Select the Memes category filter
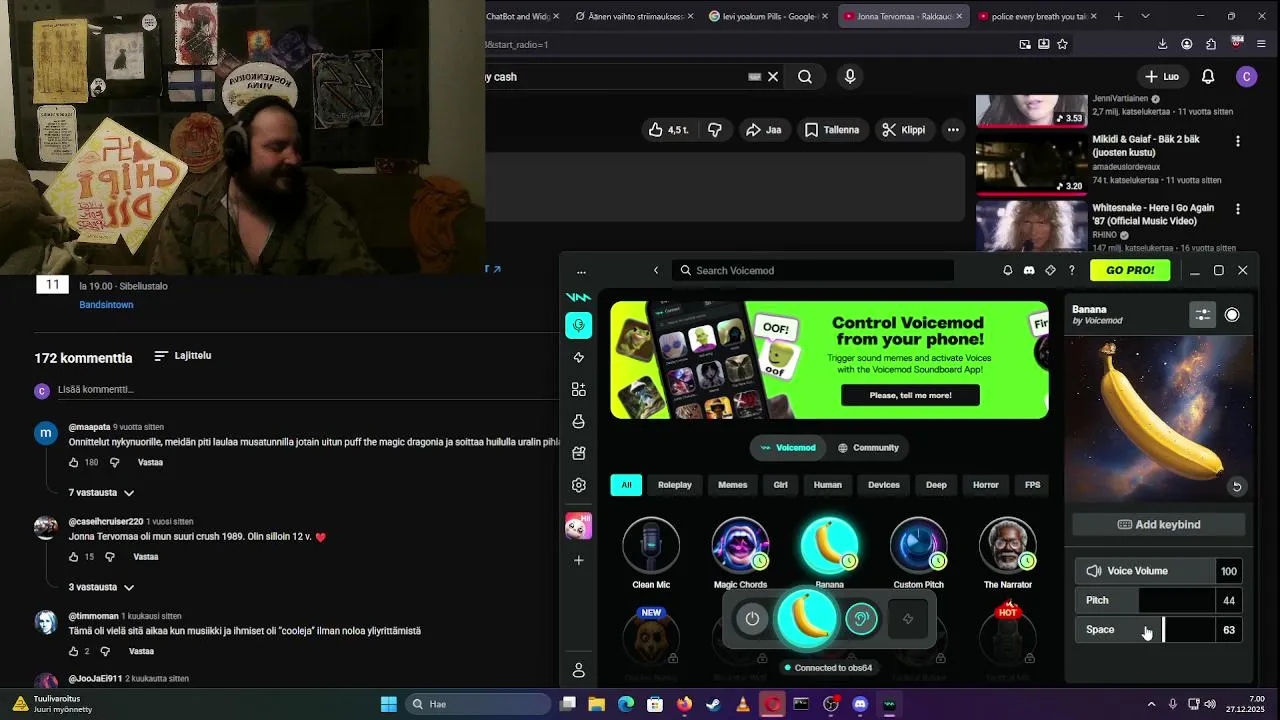The height and width of the screenshot is (720, 1280). pyautogui.click(x=732, y=485)
